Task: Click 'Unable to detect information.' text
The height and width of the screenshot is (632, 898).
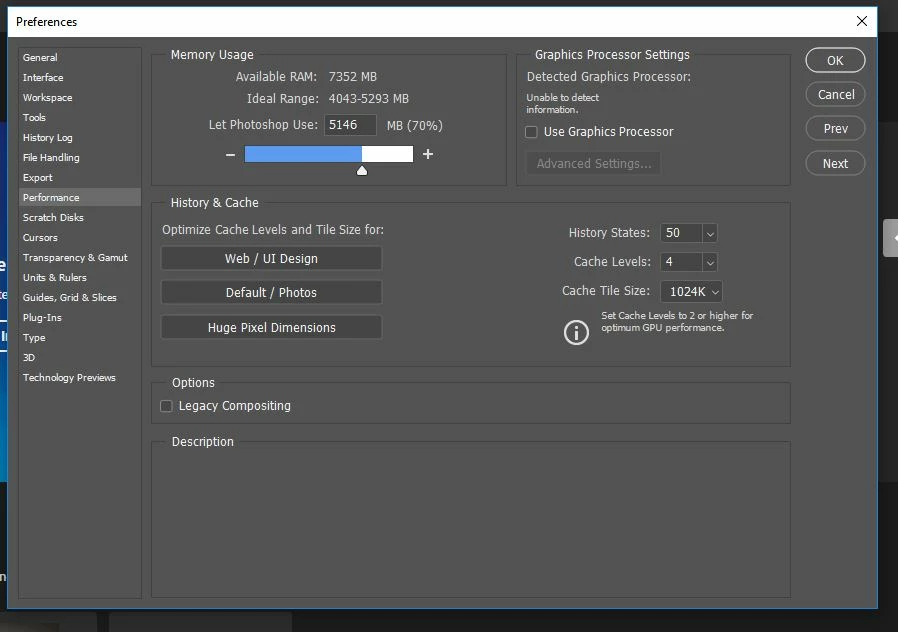Action: [562, 104]
